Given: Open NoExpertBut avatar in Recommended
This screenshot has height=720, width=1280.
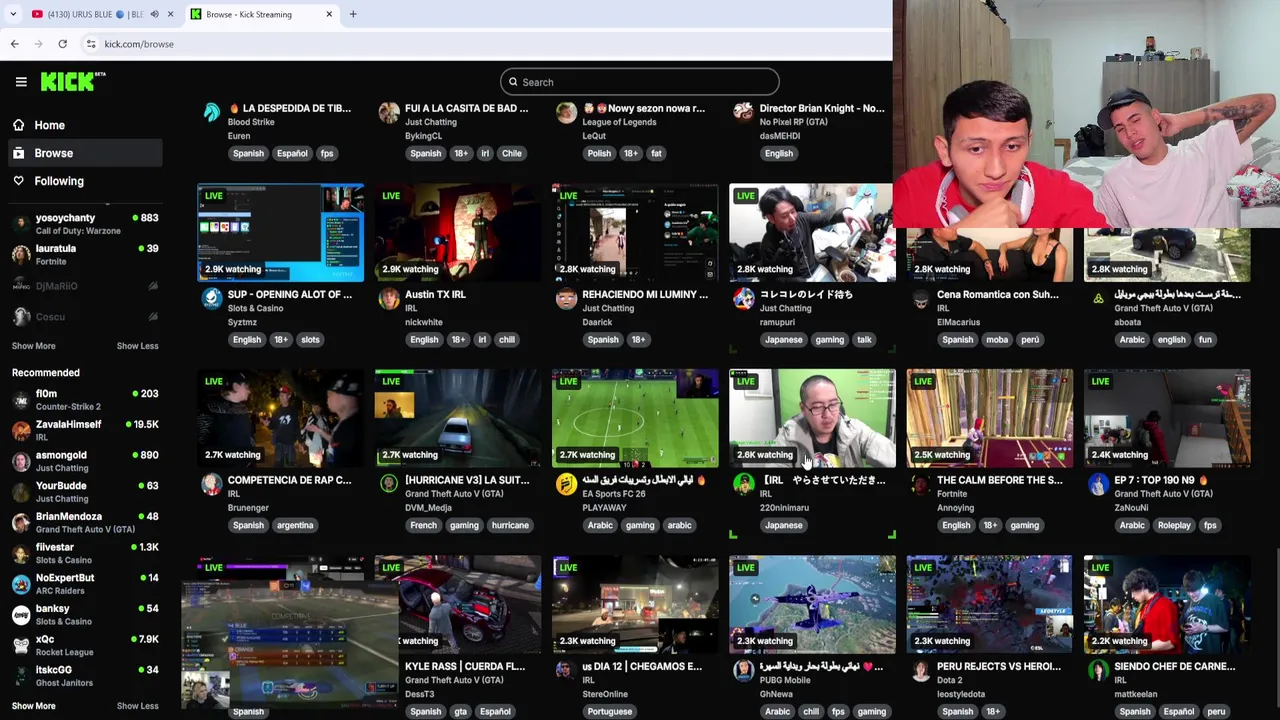Looking at the screenshot, I should point(21,584).
